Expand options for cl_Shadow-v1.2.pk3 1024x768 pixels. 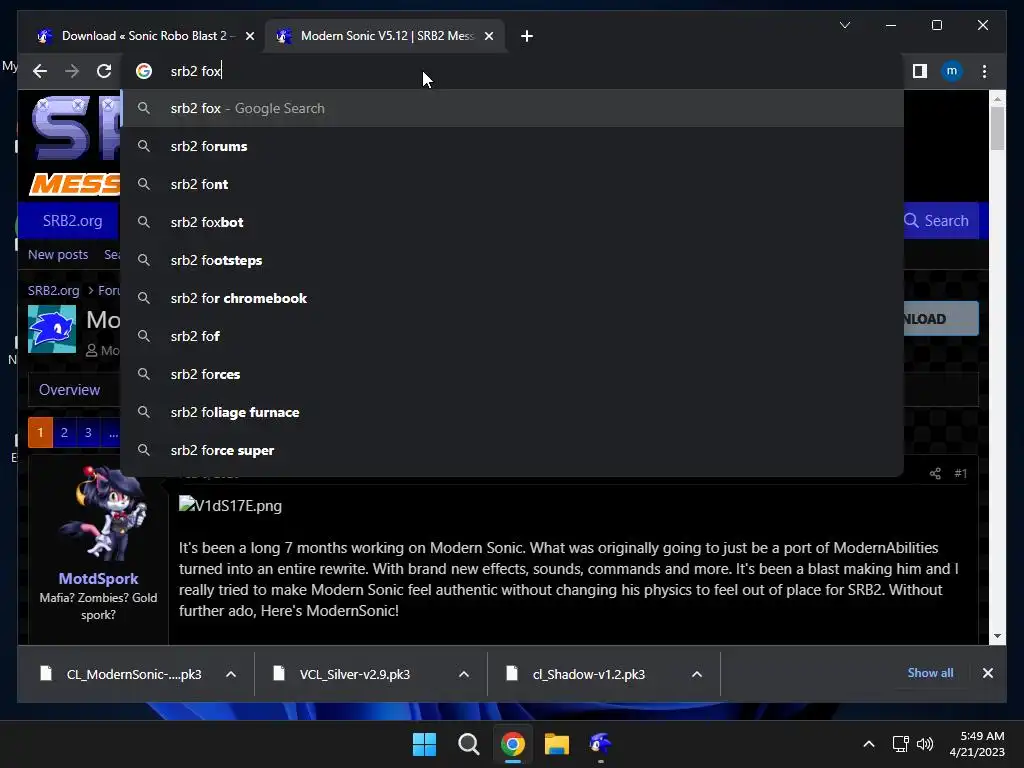click(697, 675)
